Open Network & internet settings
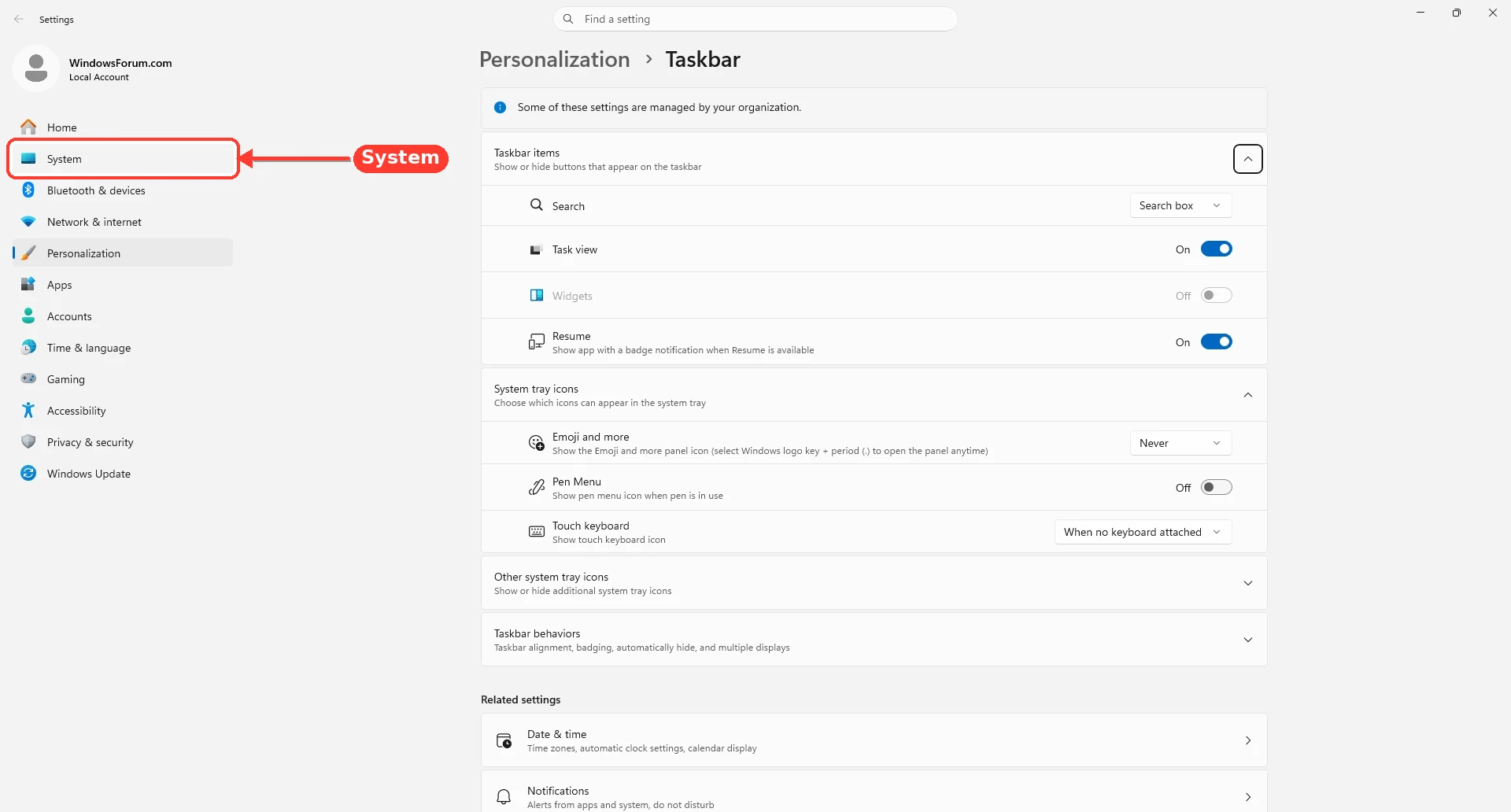Screen dimensions: 1511x812 [123, 222]
